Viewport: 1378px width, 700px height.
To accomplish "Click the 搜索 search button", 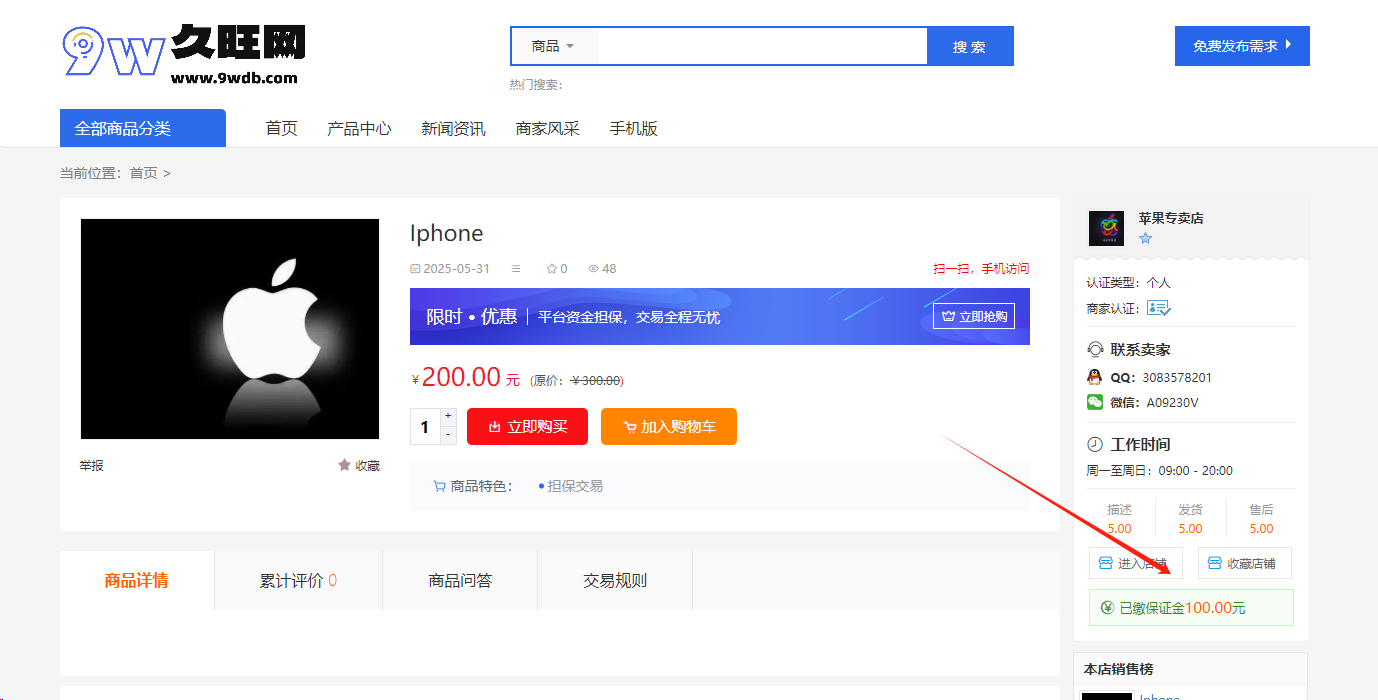I will point(970,46).
